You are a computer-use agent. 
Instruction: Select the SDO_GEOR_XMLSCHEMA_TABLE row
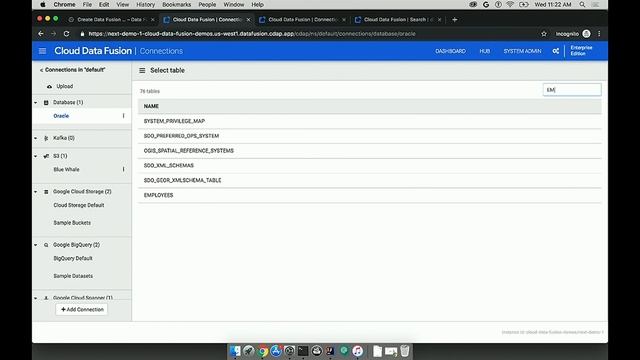coord(369,180)
